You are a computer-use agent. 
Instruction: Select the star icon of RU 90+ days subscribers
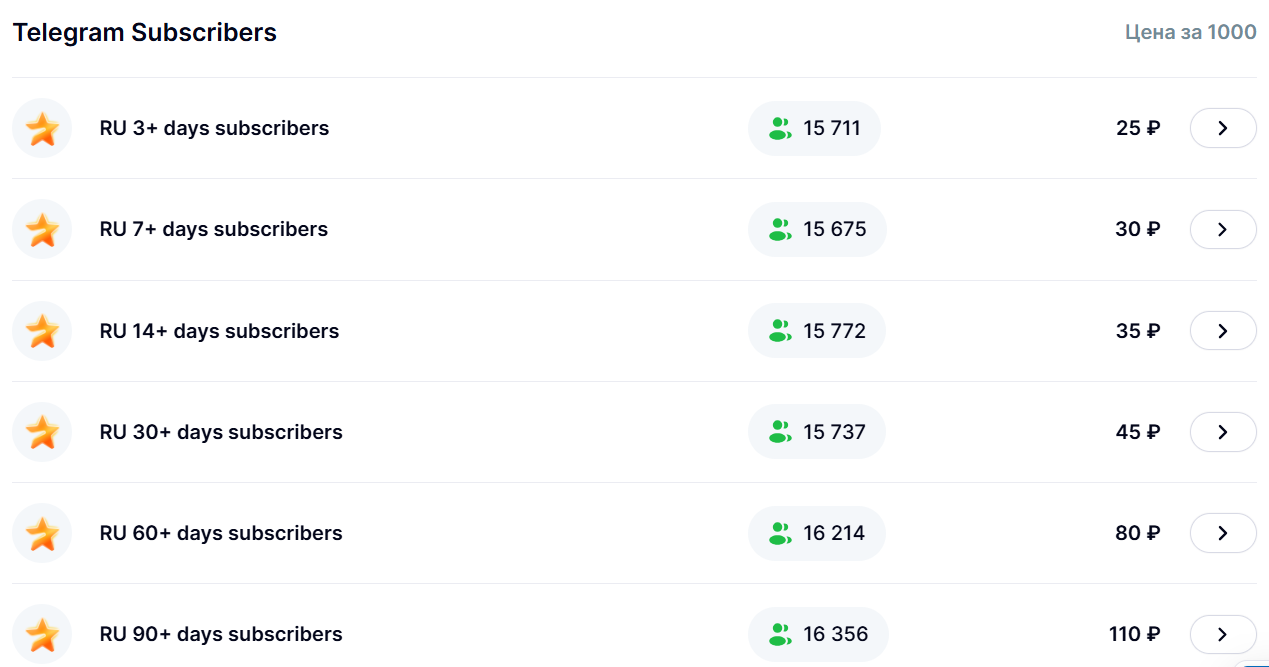pyautogui.click(x=42, y=635)
